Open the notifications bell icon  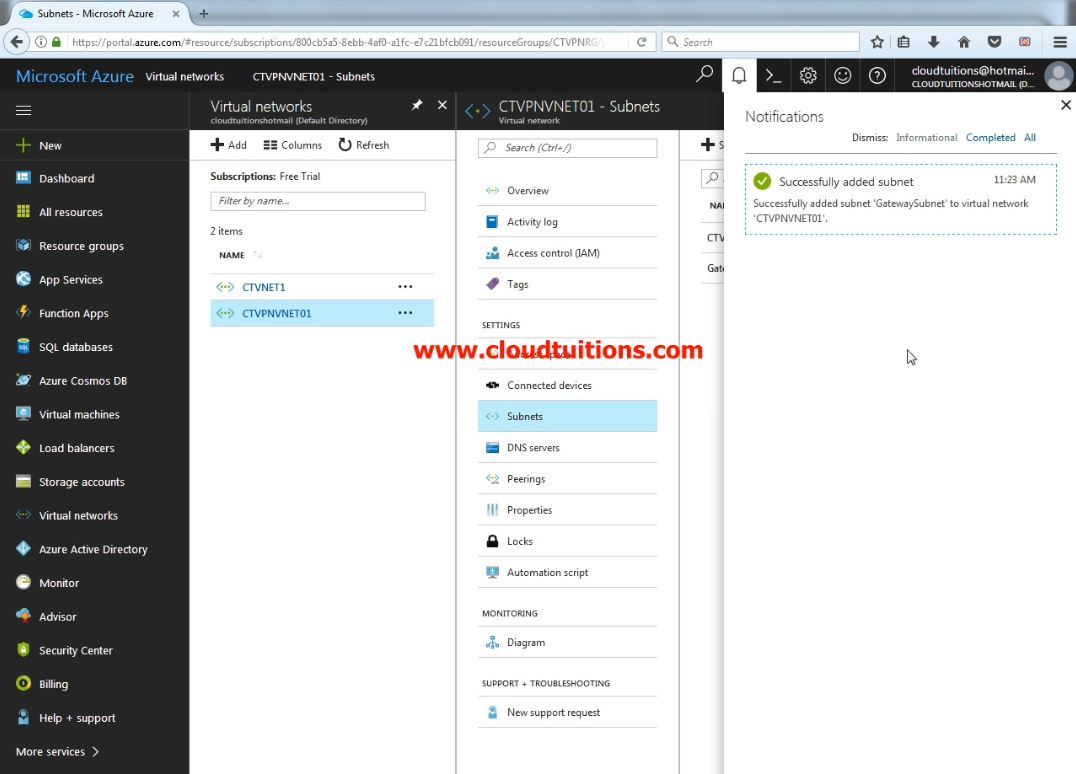(739, 75)
